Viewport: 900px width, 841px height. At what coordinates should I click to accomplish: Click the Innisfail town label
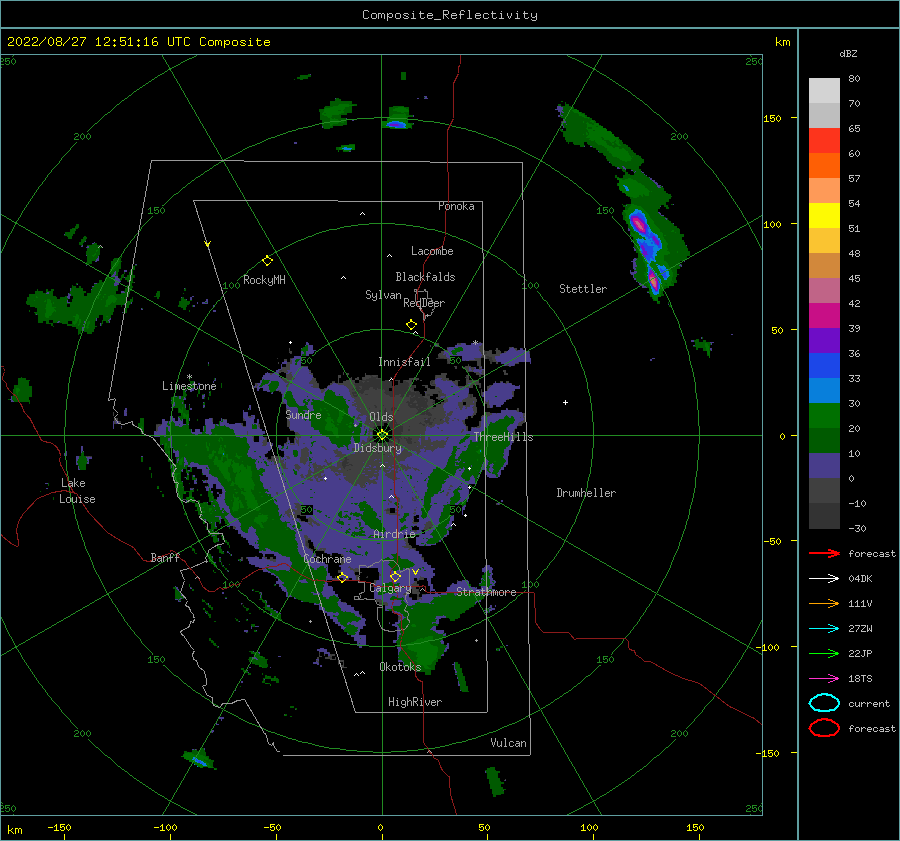tap(404, 362)
